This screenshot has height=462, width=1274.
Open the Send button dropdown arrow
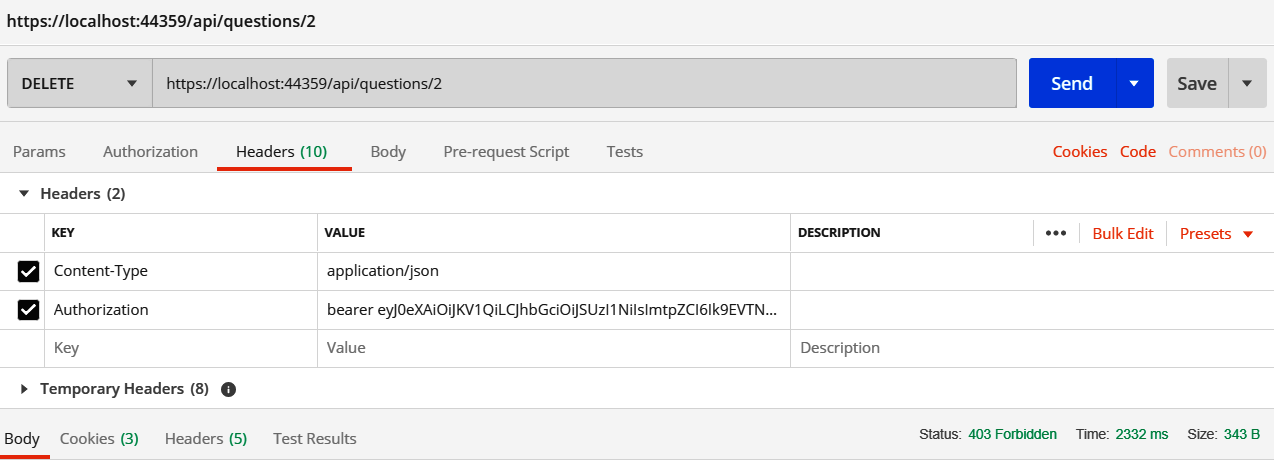tap(1134, 83)
